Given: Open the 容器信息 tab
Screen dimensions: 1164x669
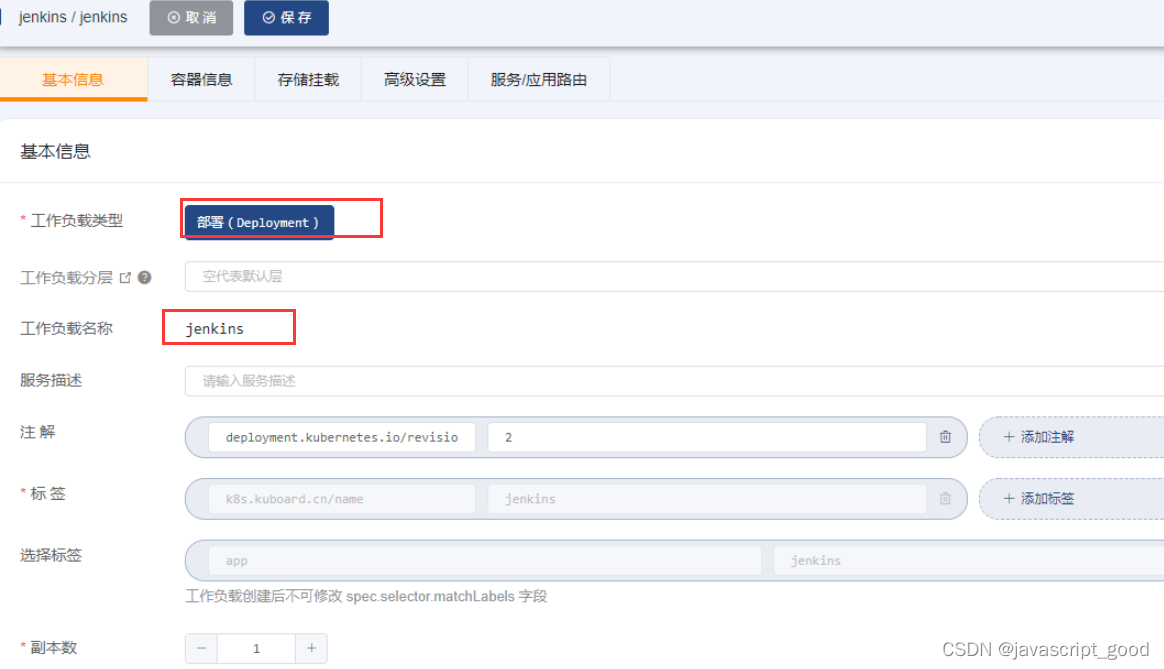Looking at the screenshot, I should point(201,79).
